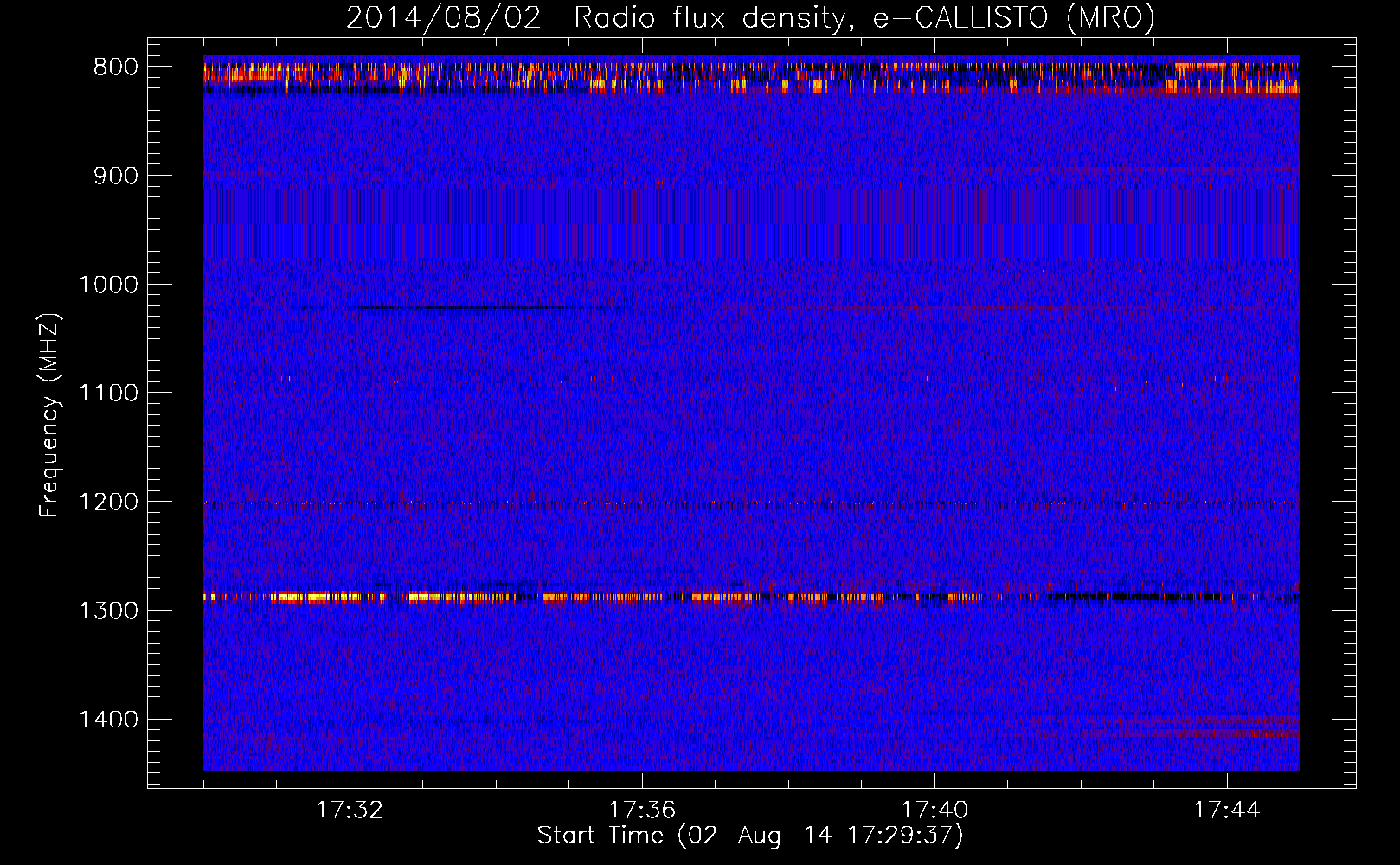Click the 17:40 time tick label

tap(934, 811)
